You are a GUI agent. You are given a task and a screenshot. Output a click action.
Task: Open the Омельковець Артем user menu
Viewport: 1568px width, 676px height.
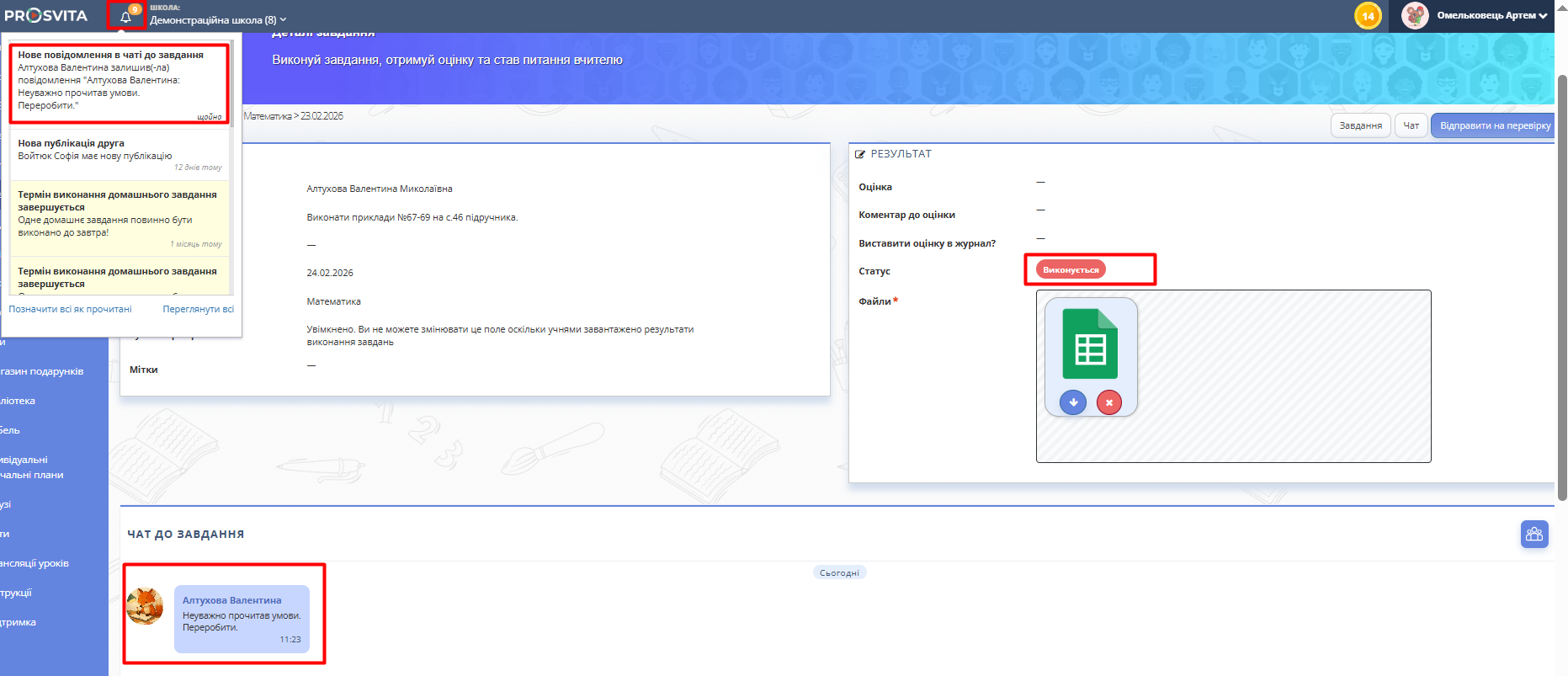(x=1491, y=16)
